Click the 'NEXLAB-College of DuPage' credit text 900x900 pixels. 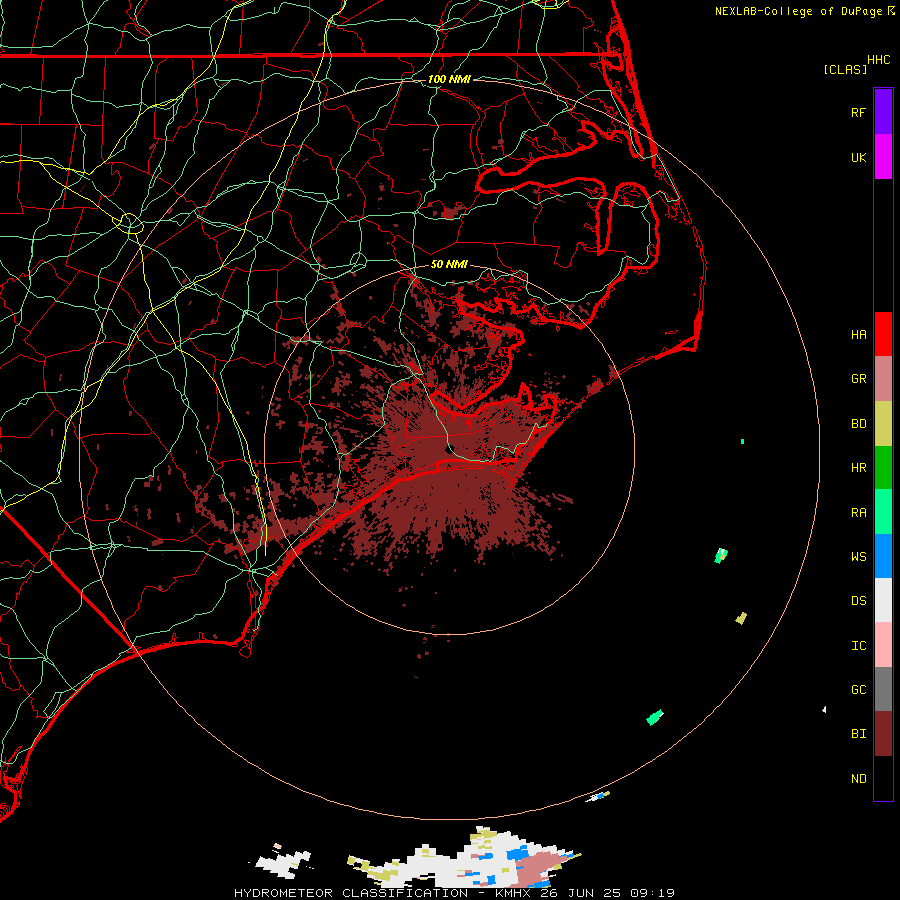pos(798,11)
